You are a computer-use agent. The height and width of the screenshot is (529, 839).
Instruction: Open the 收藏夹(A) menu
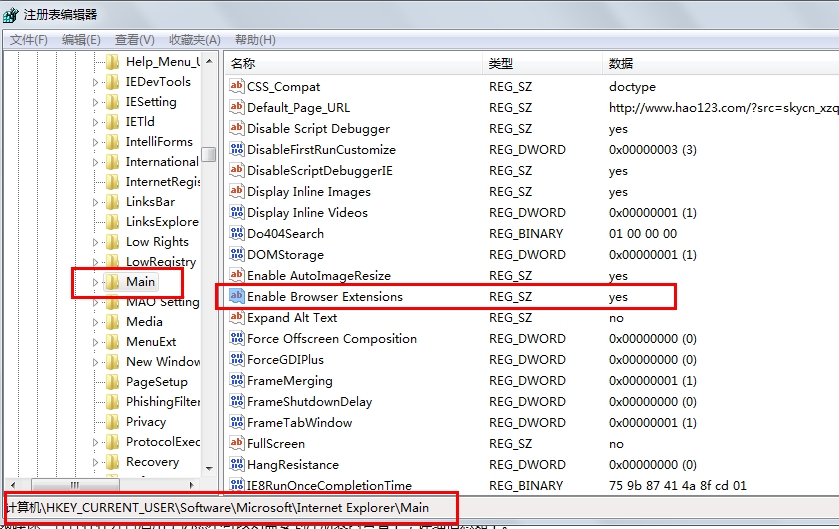(194, 40)
